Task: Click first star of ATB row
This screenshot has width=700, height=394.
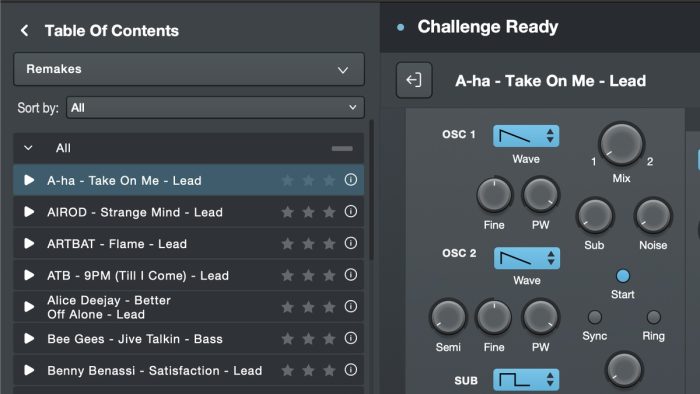Action: tap(288, 275)
